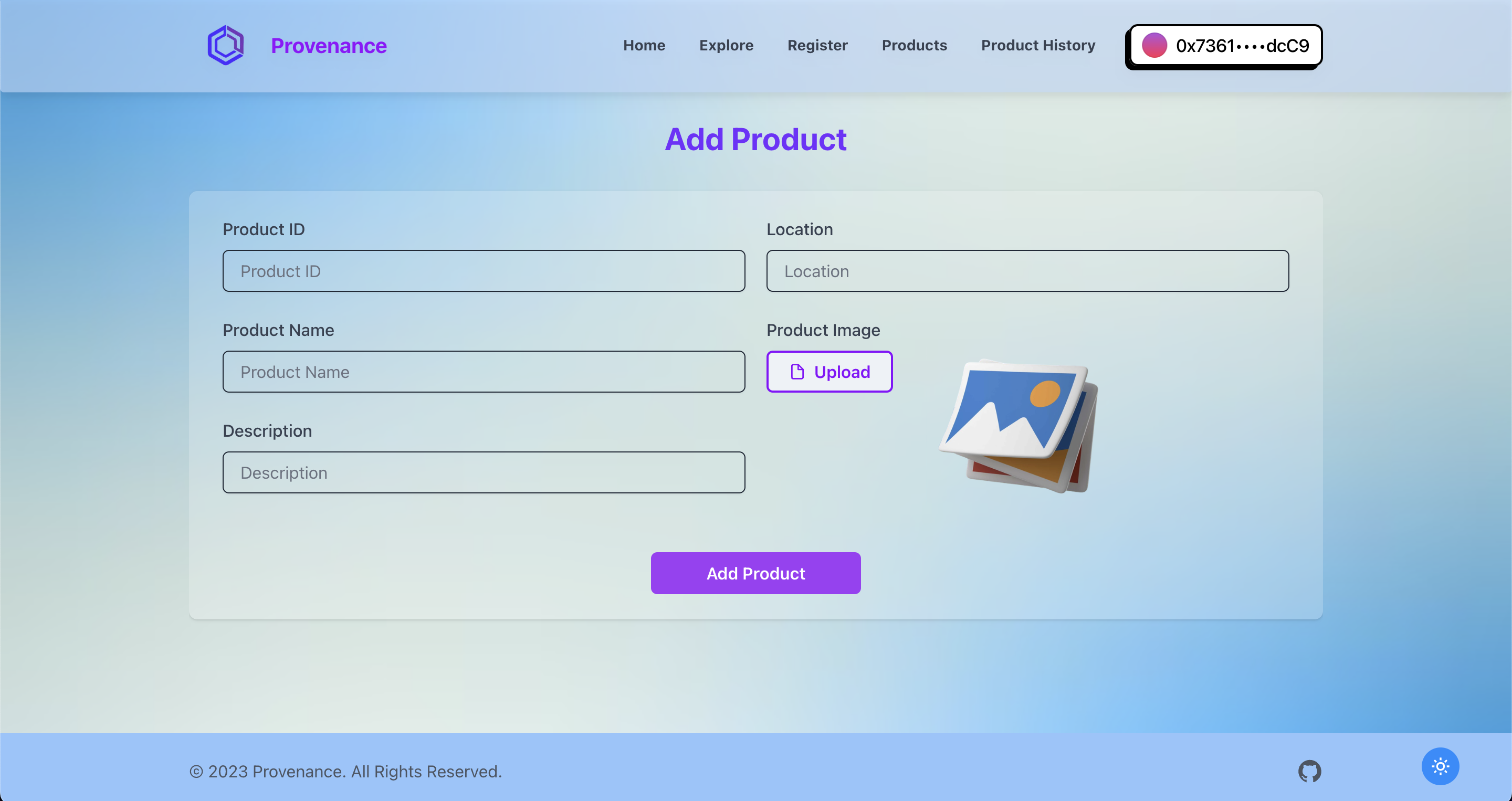The height and width of the screenshot is (801, 1512).
Task: Click into the Product Name field
Action: [484, 372]
